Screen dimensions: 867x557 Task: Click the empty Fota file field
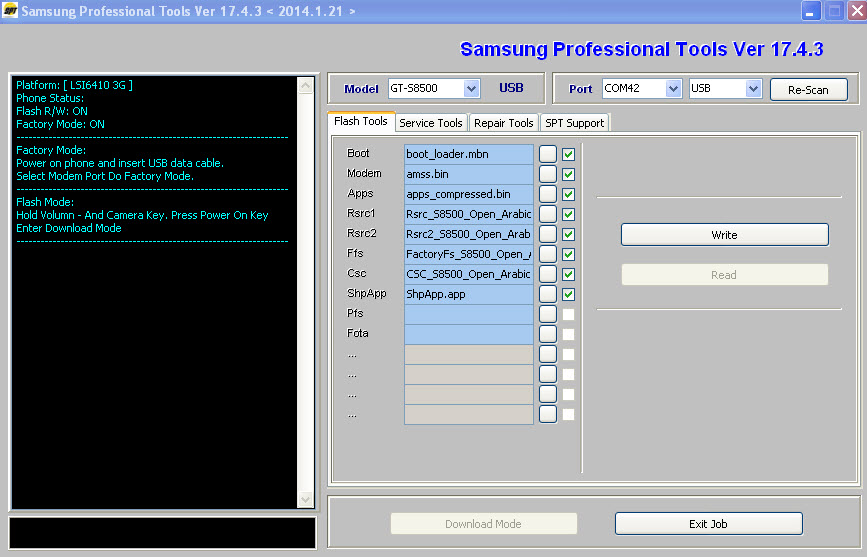tap(469, 334)
